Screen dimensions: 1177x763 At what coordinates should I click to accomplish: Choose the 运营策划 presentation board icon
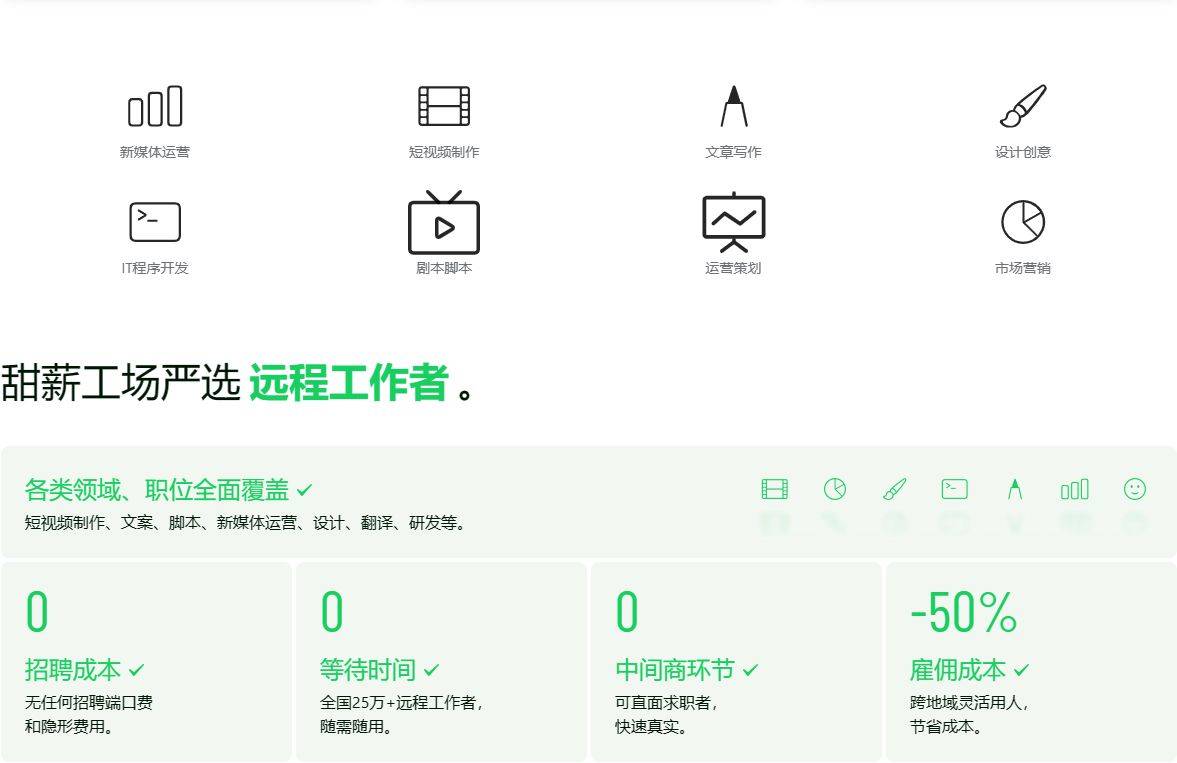pyautogui.click(x=733, y=222)
